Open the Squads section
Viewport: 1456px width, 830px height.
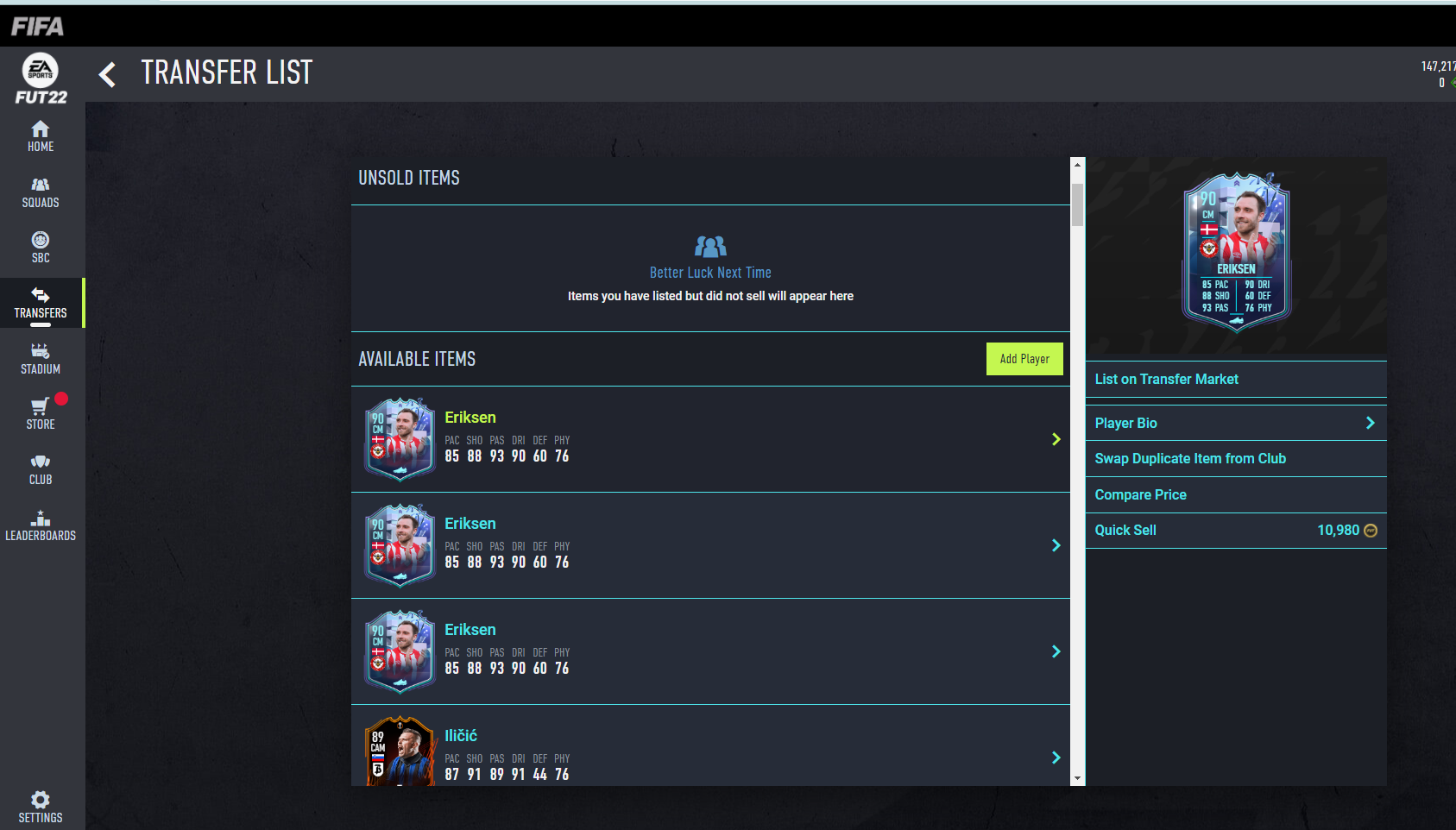click(41, 192)
